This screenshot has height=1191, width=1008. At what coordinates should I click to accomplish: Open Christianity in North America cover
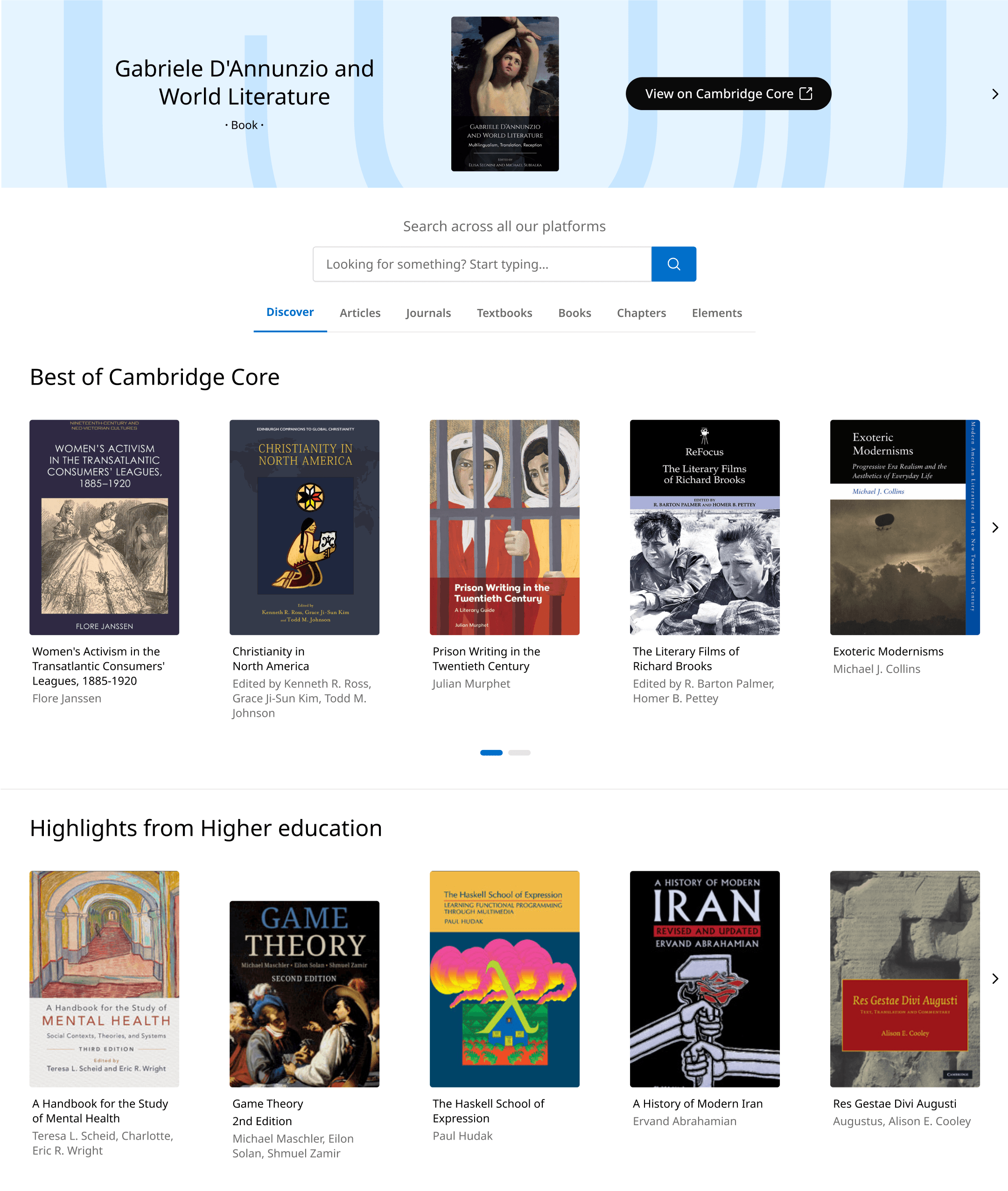304,527
